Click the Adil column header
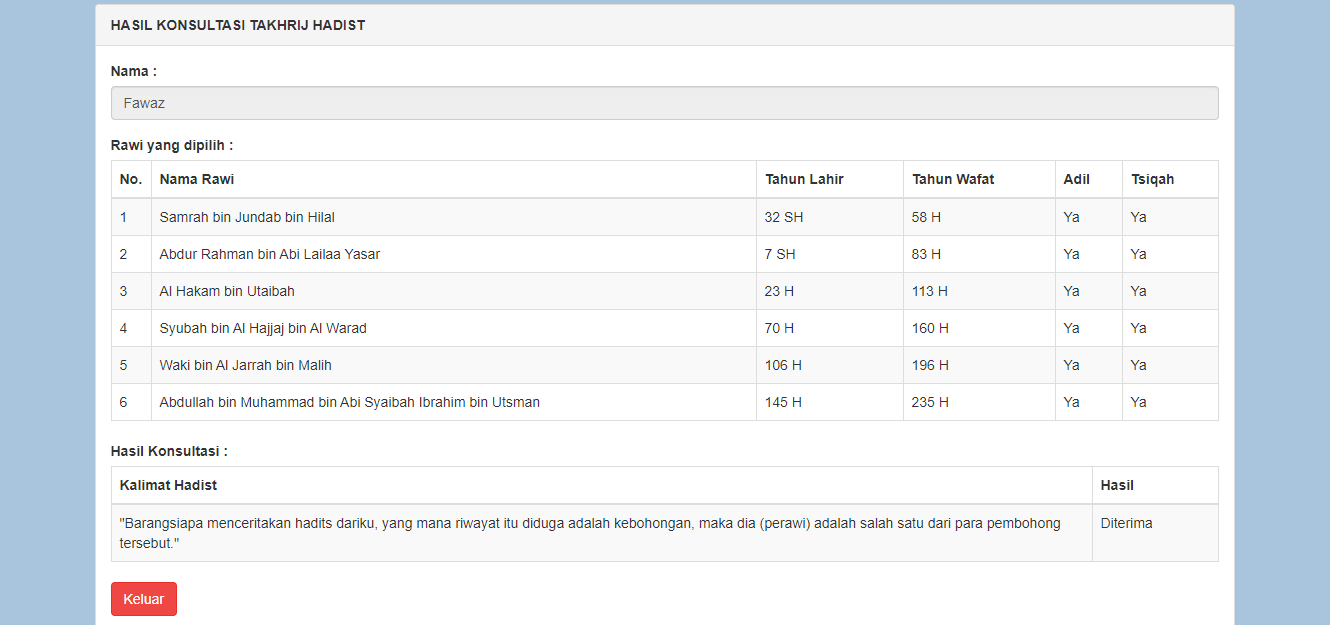 point(1077,179)
